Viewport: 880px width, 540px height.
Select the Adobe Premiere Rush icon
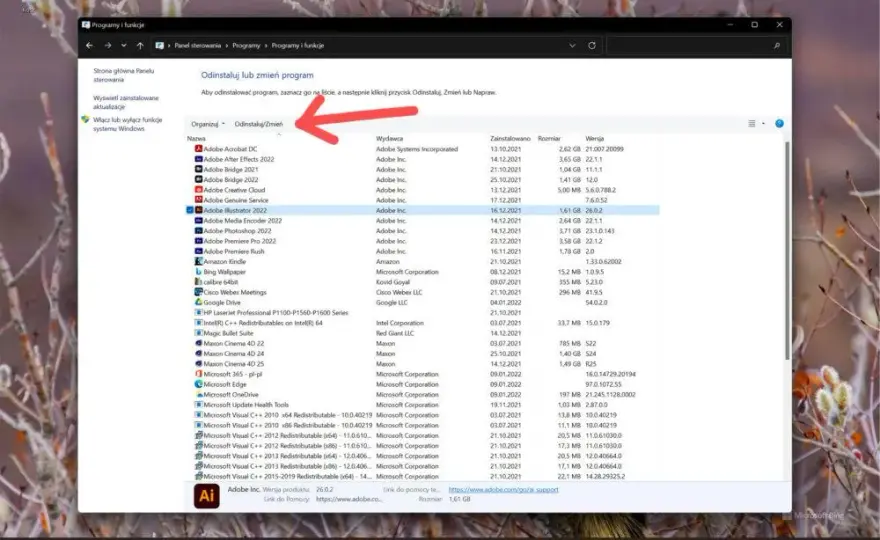[x=198, y=251]
